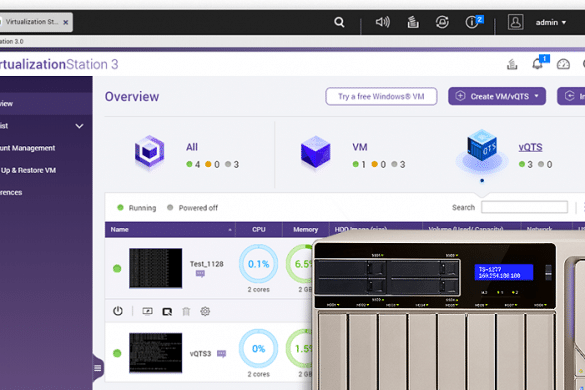Open Test_1128 console icon in action row

(x=147, y=311)
